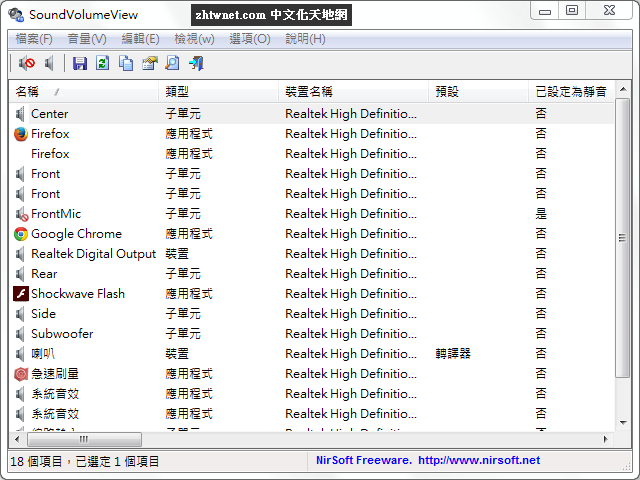
Task: Click the Refresh toolbar icon
Action: 102,63
